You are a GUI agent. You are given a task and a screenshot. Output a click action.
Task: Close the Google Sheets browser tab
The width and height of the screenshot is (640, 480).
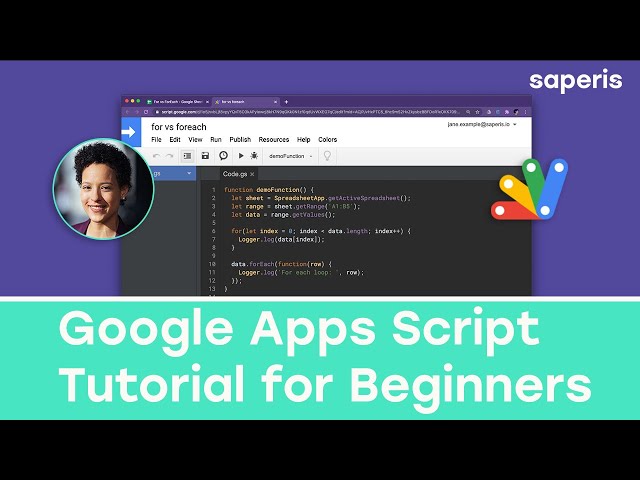pyautogui.click(x=207, y=102)
